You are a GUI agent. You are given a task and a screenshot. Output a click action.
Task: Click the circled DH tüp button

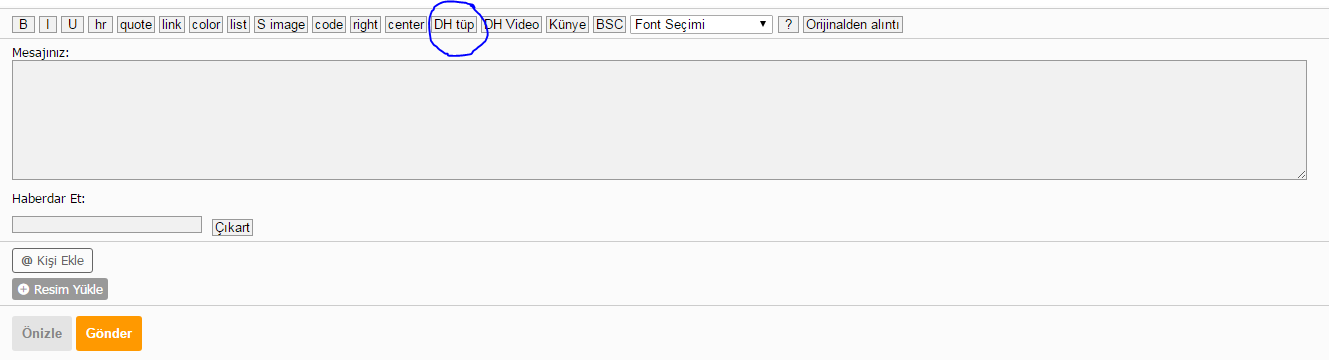coord(454,25)
